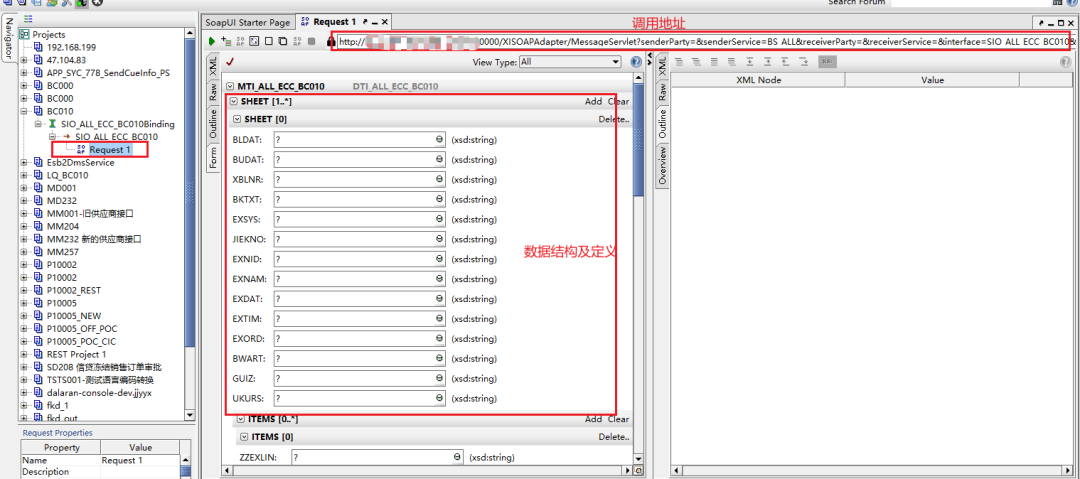This screenshot has height=479, width=1080.
Task: Click the Projects root icon in navigator
Action: pyautogui.click(x=25, y=34)
